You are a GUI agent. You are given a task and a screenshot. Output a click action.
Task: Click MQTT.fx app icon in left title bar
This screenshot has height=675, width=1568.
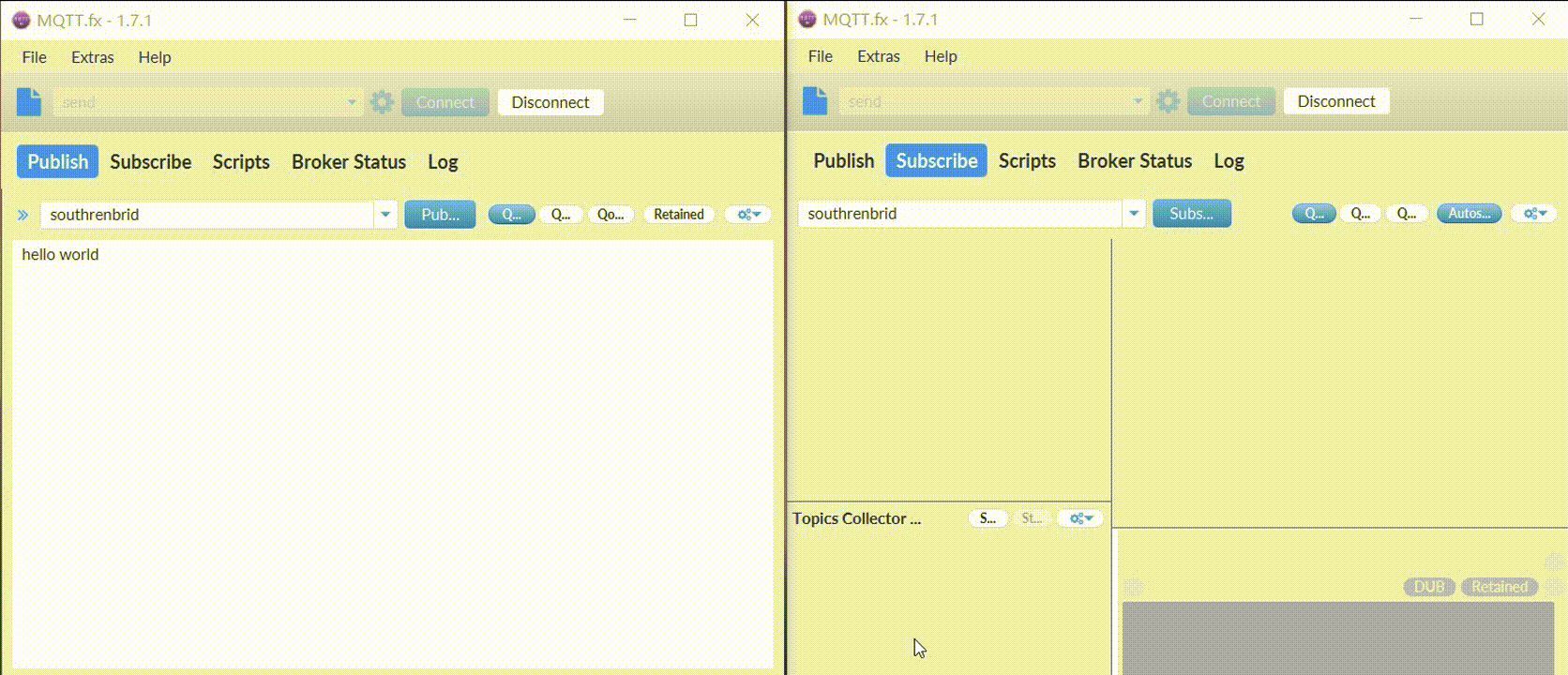click(x=21, y=20)
